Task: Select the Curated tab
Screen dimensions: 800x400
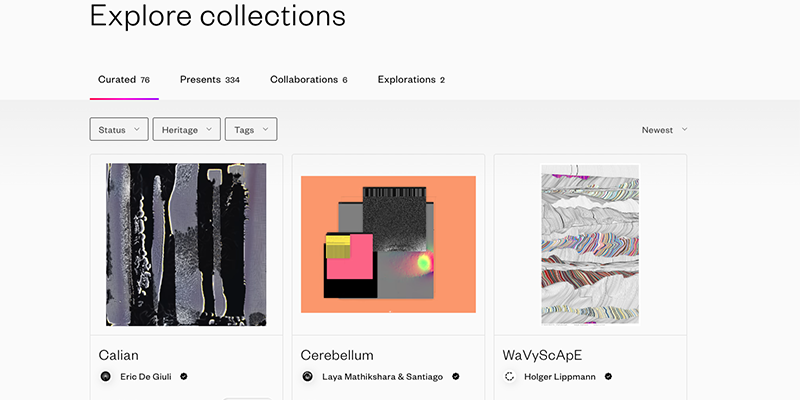Action: pos(124,80)
